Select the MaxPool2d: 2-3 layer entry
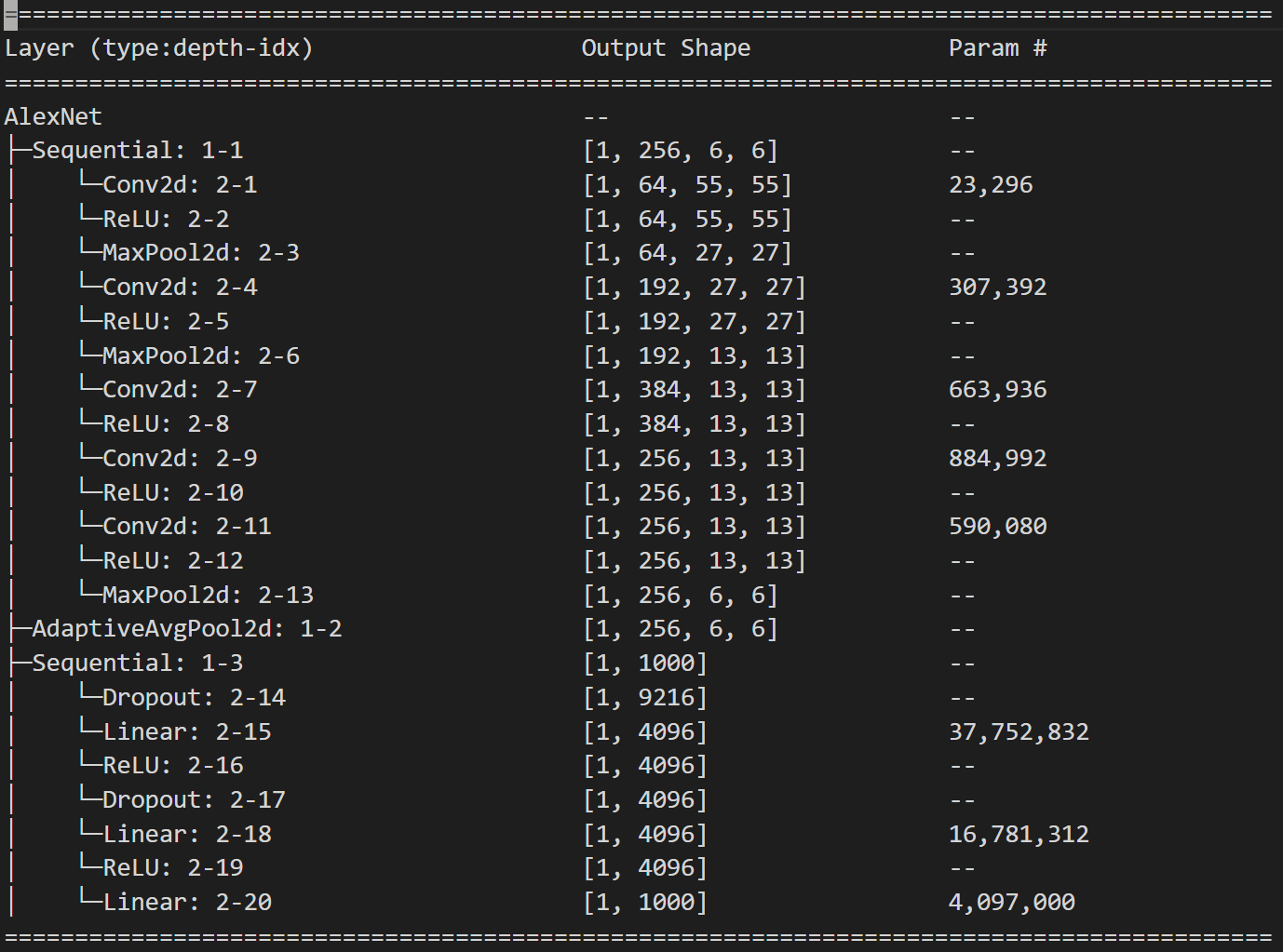1283x952 pixels. tap(200, 253)
